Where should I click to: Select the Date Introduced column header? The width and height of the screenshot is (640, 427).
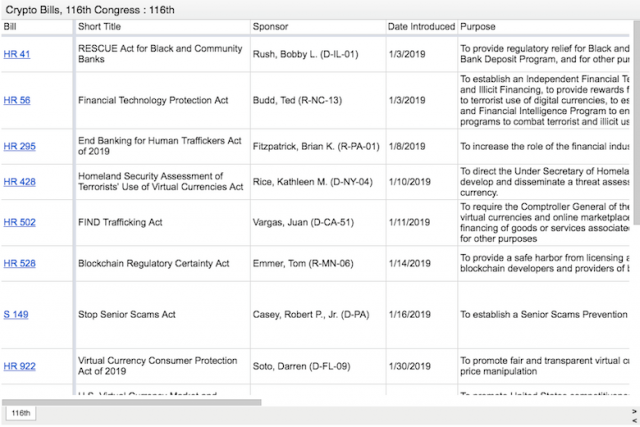tap(422, 27)
